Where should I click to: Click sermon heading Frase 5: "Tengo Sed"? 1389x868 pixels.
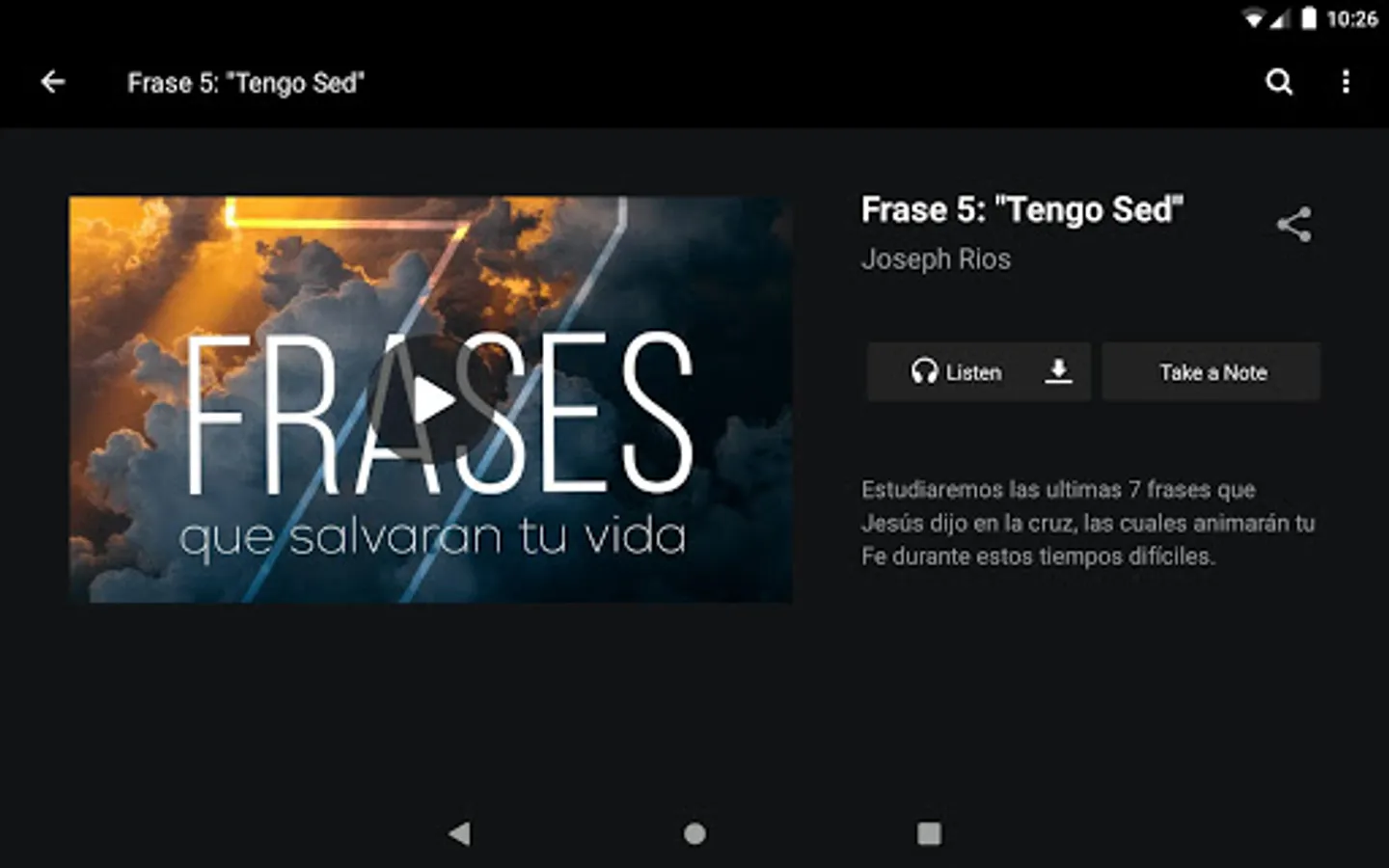tap(1021, 210)
